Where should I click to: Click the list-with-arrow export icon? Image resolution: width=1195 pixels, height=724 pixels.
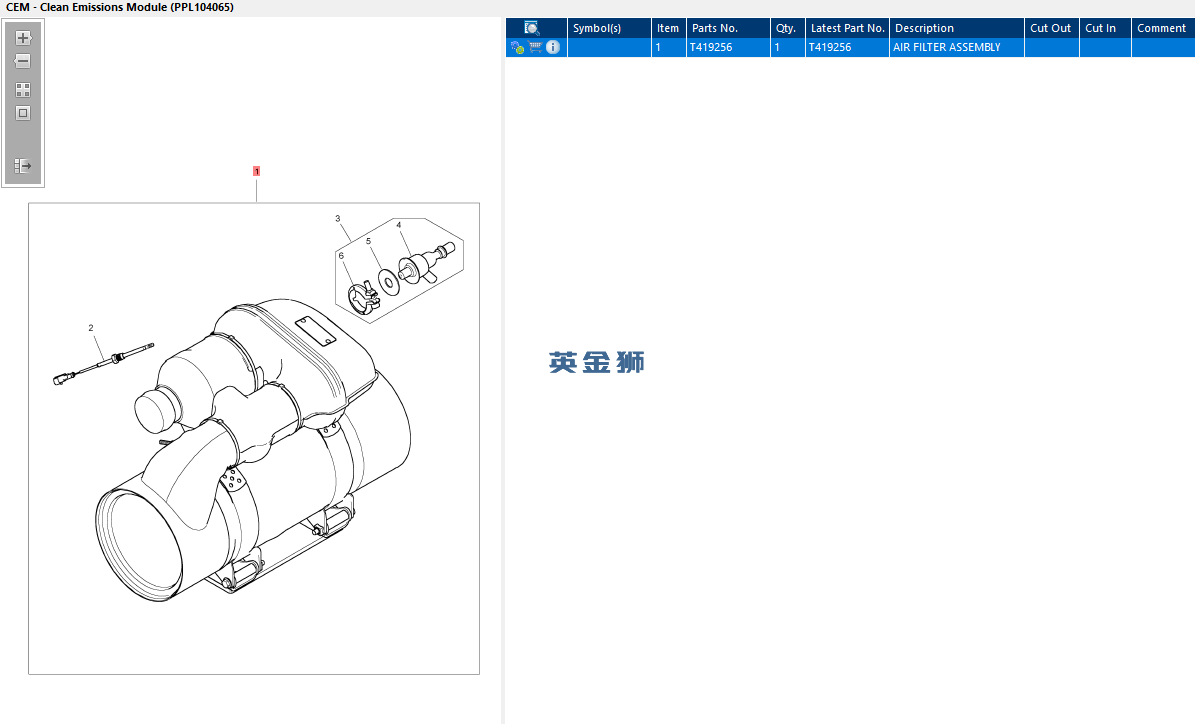click(23, 165)
